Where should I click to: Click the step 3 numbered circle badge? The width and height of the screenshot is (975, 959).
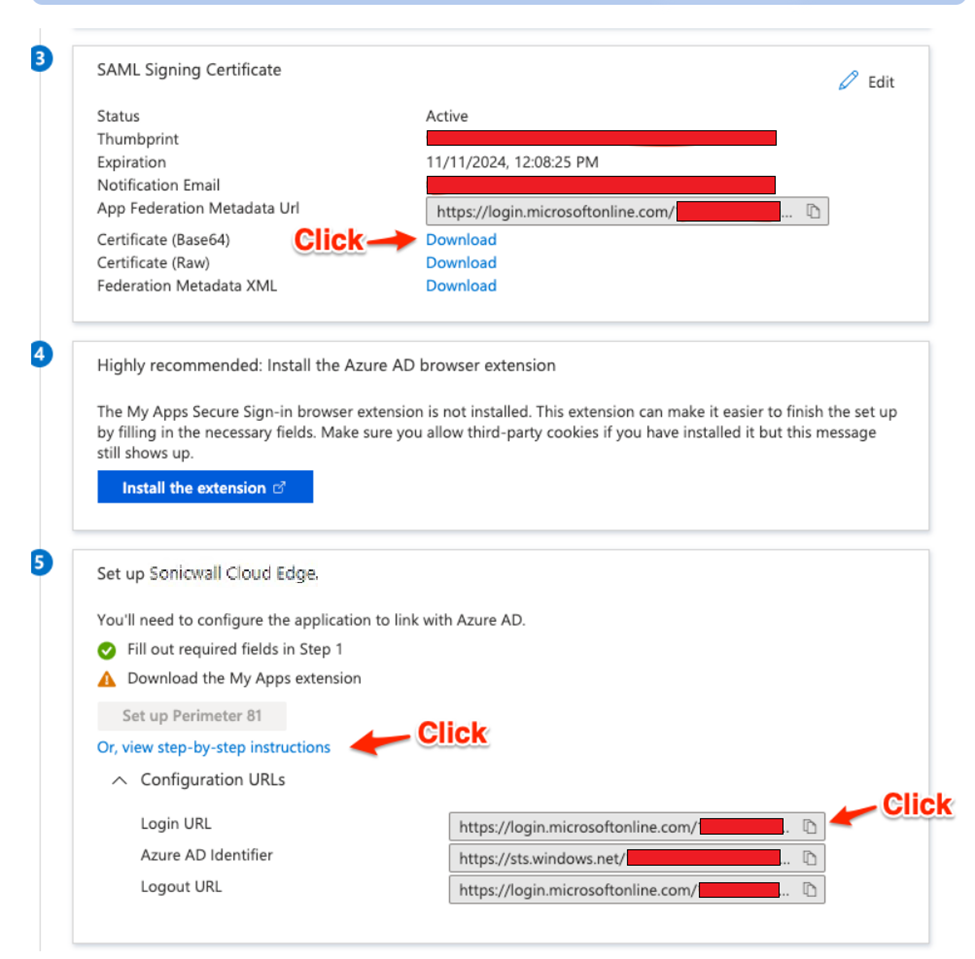(x=40, y=58)
